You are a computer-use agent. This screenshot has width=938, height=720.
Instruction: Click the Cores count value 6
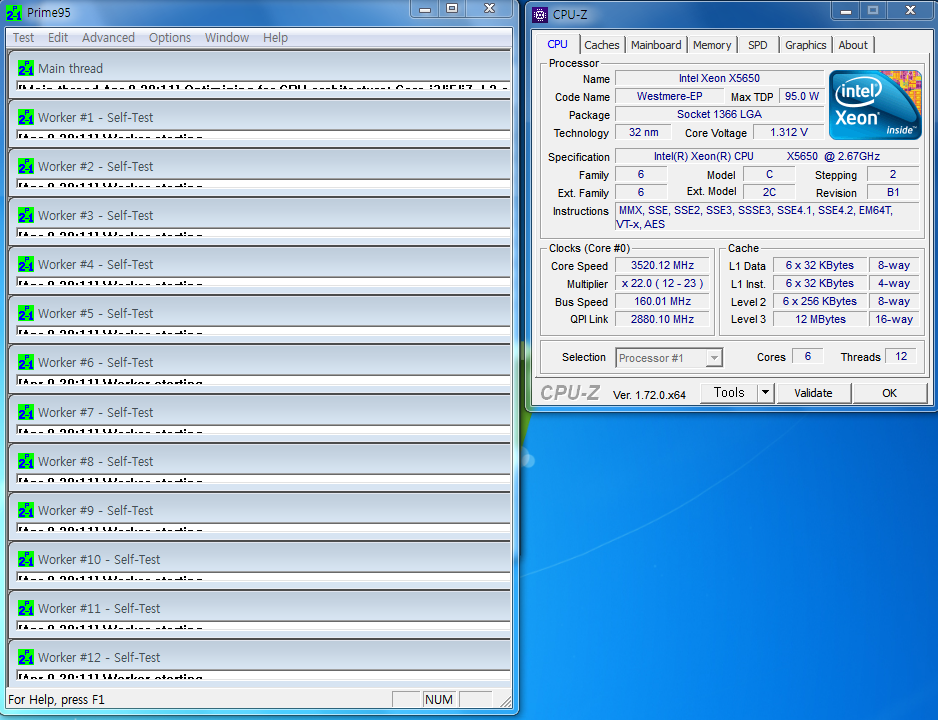tap(808, 356)
